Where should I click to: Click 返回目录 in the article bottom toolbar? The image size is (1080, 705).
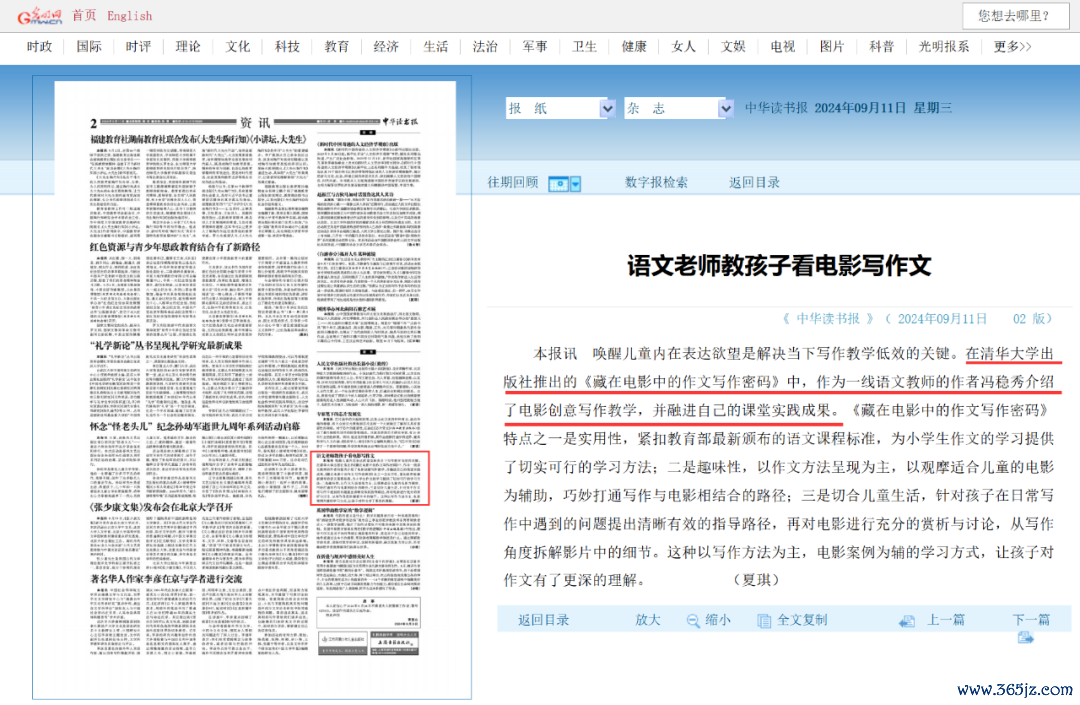(x=544, y=620)
